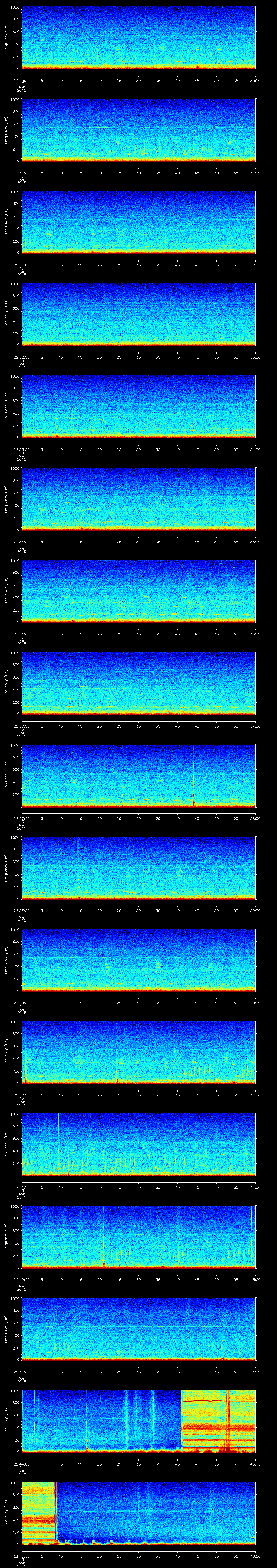This screenshot has width=277, height=1568.
Task: Click the "46:00" end time label
Action: [256, 1556]
